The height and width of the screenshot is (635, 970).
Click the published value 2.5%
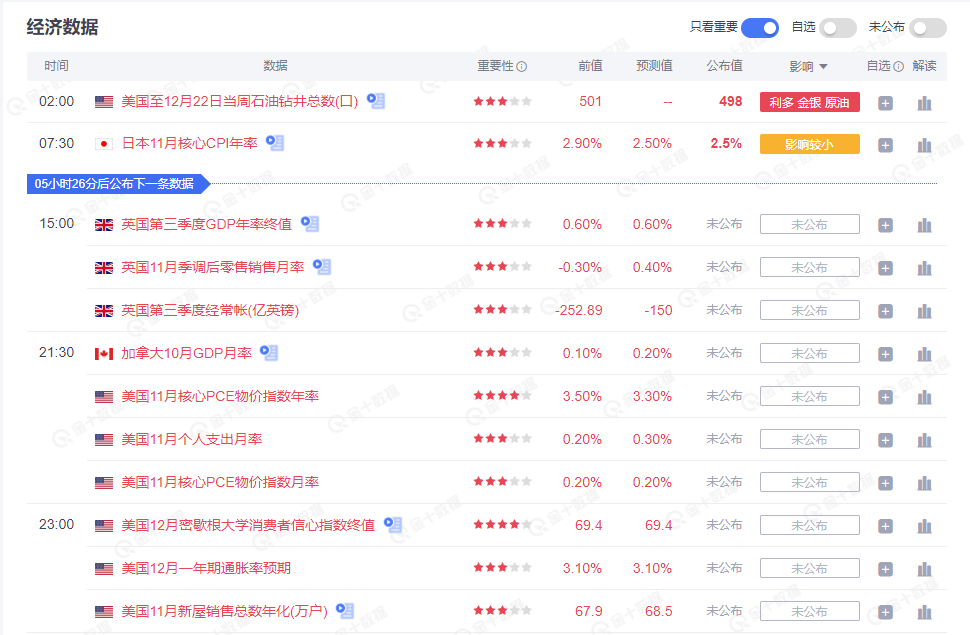tap(726, 144)
